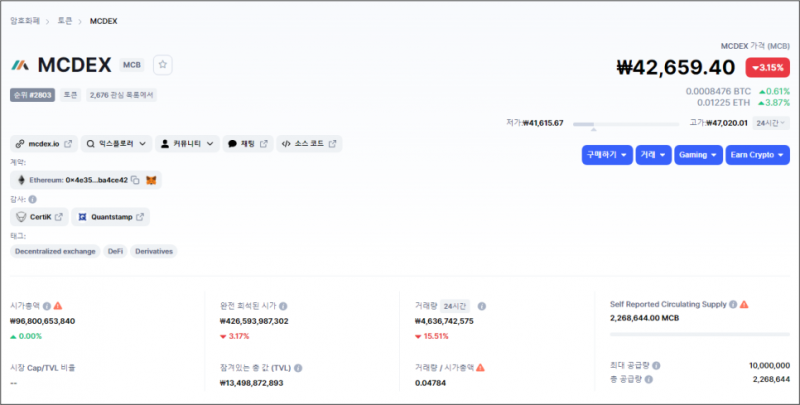Open the CertiK audit link
This screenshot has height=405, width=800.
(40, 216)
